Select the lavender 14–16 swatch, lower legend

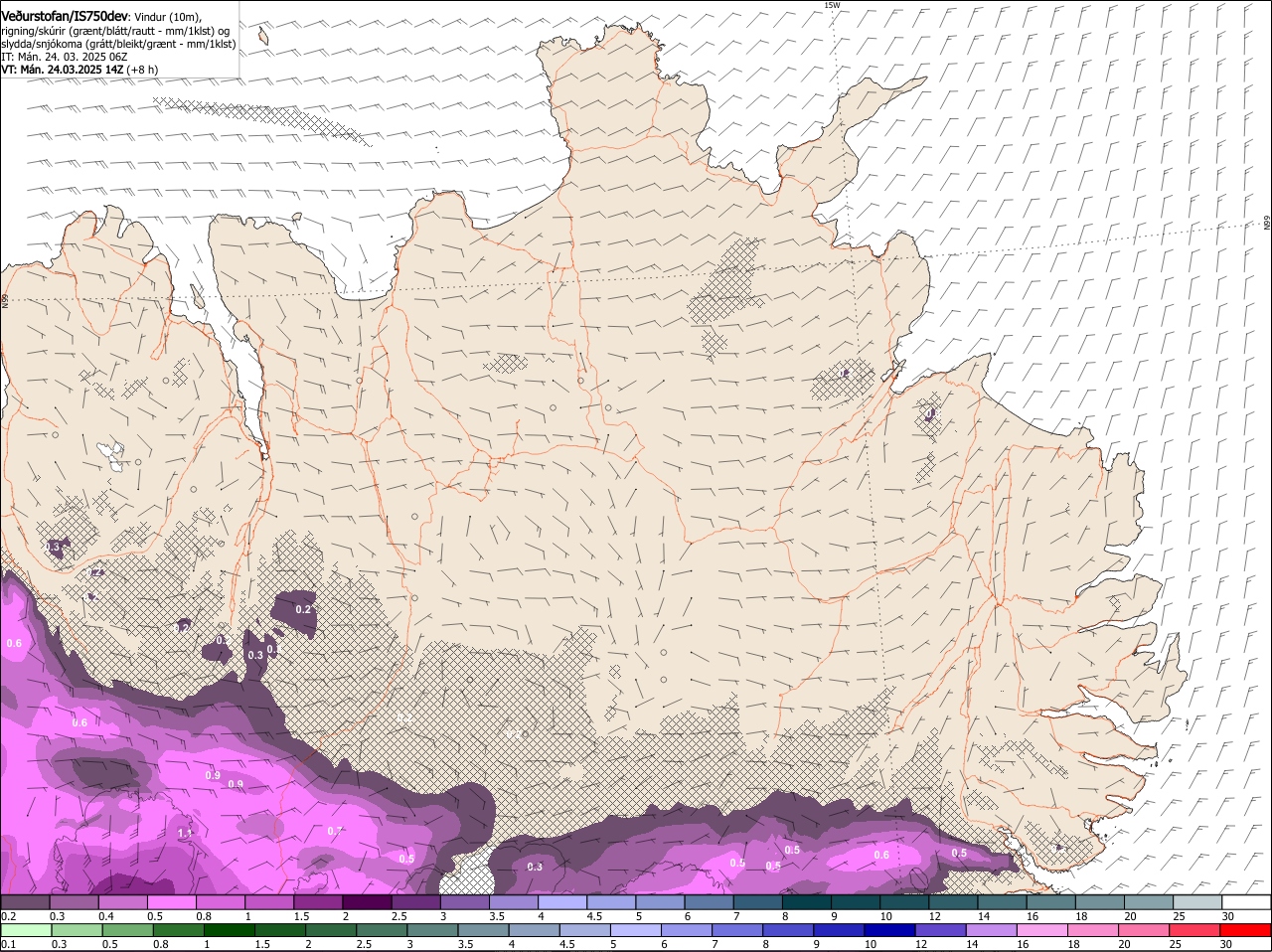tap(990, 930)
